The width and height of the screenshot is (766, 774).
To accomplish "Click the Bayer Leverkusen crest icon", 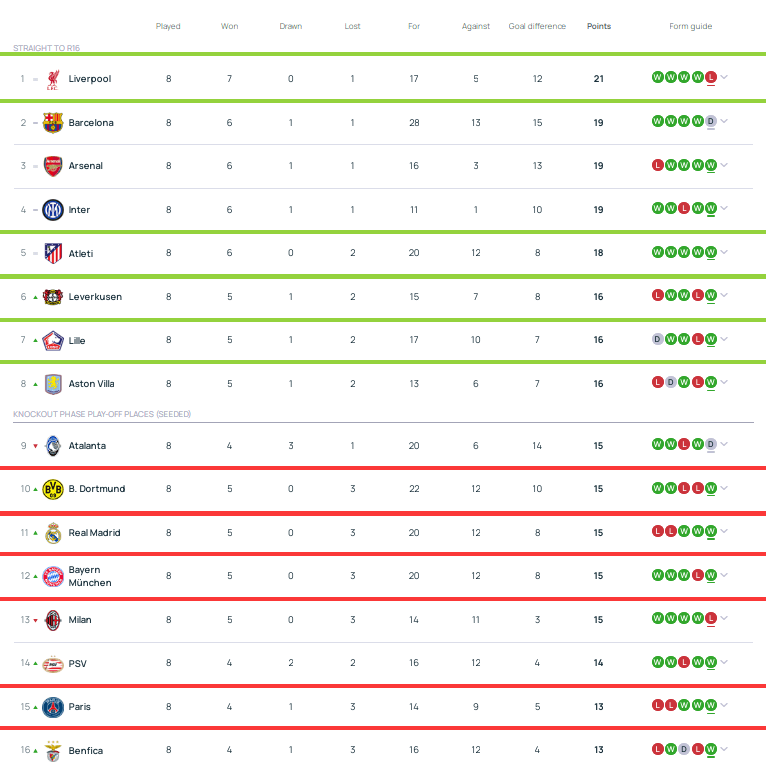I will pos(53,297).
